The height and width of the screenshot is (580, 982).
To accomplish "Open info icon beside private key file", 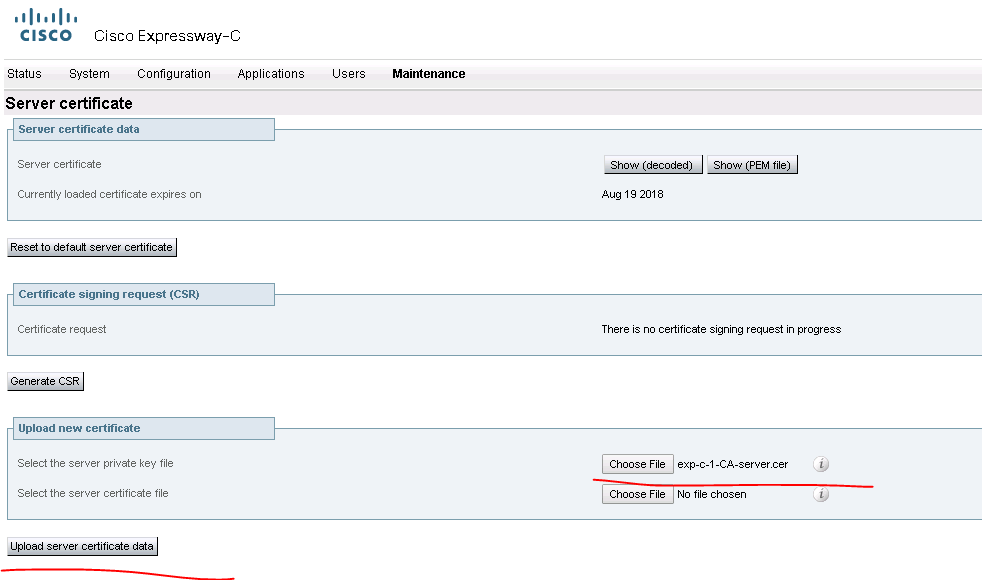I will [x=820, y=464].
